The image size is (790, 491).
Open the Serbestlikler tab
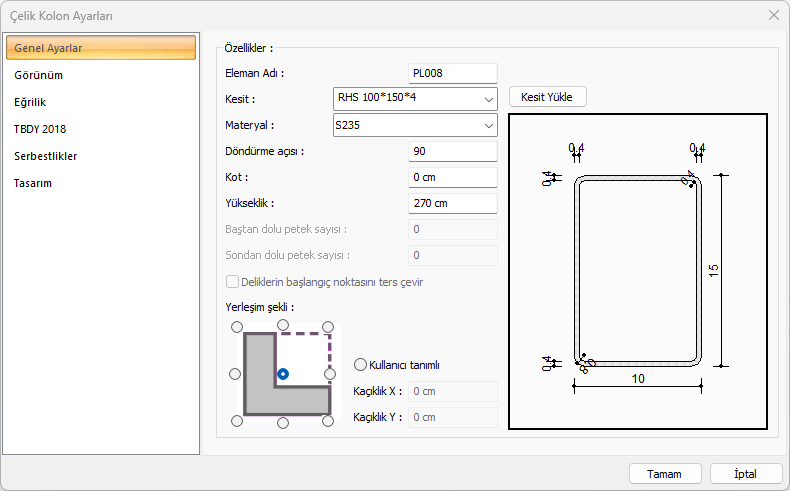click(x=46, y=156)
